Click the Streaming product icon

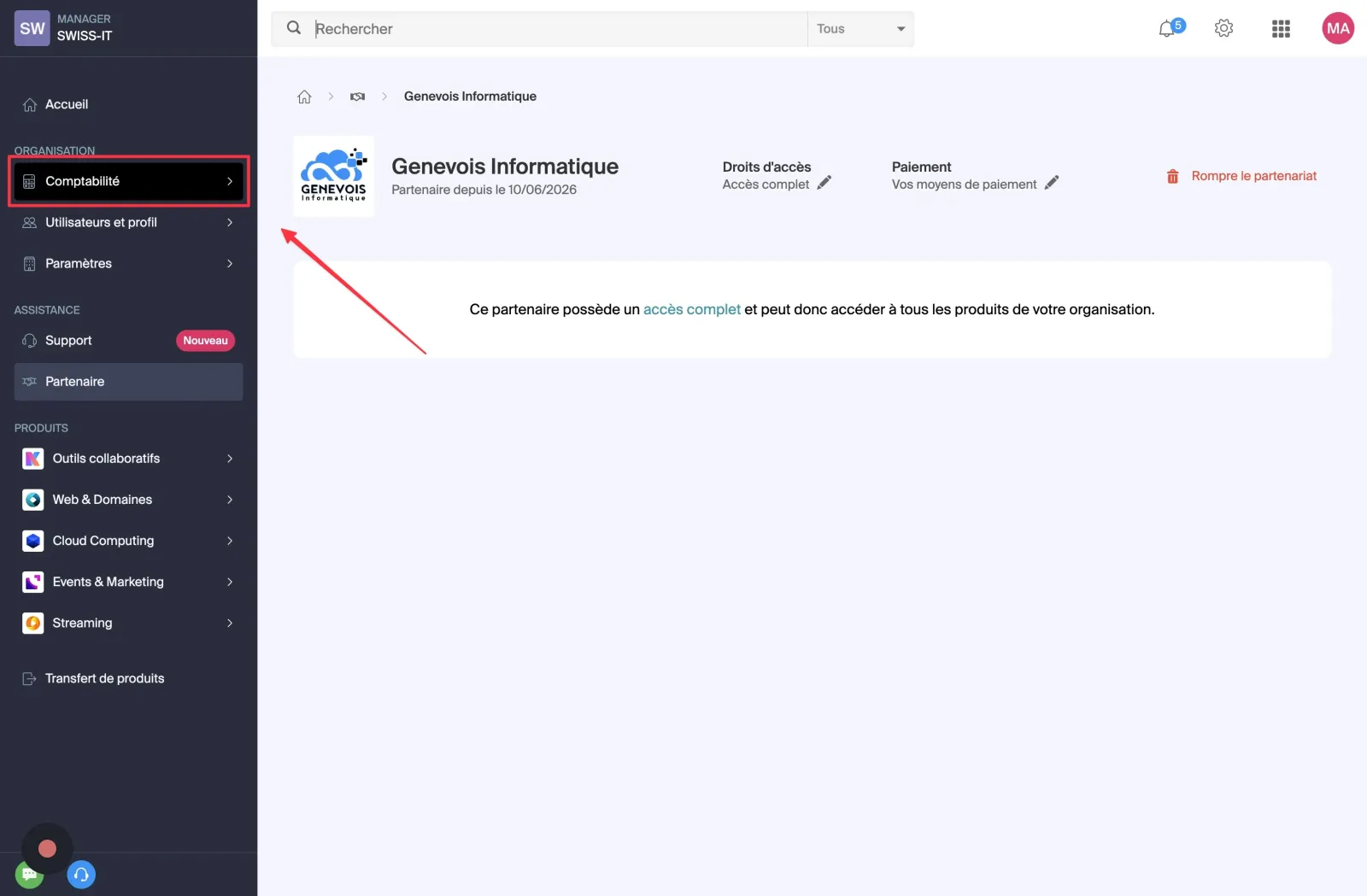[32, 623]
